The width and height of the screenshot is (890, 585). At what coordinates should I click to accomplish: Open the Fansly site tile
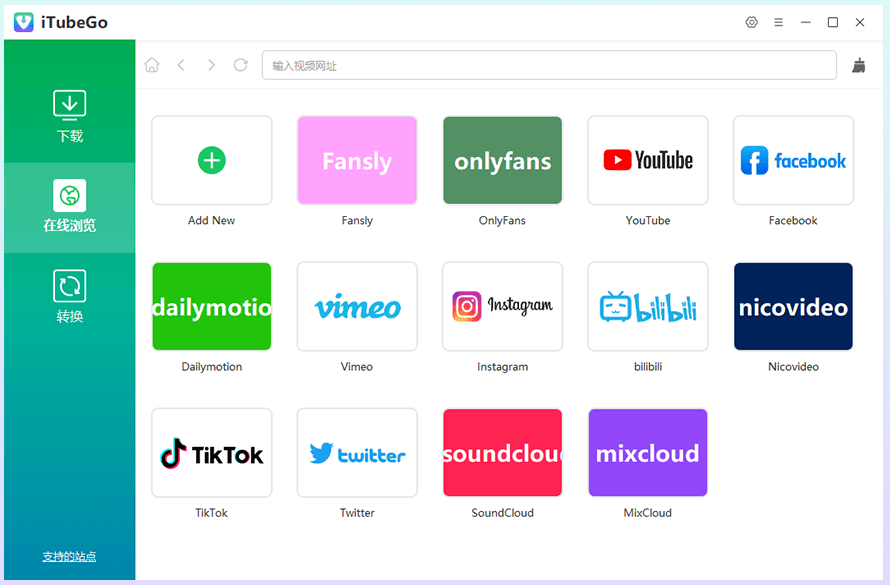357,160
